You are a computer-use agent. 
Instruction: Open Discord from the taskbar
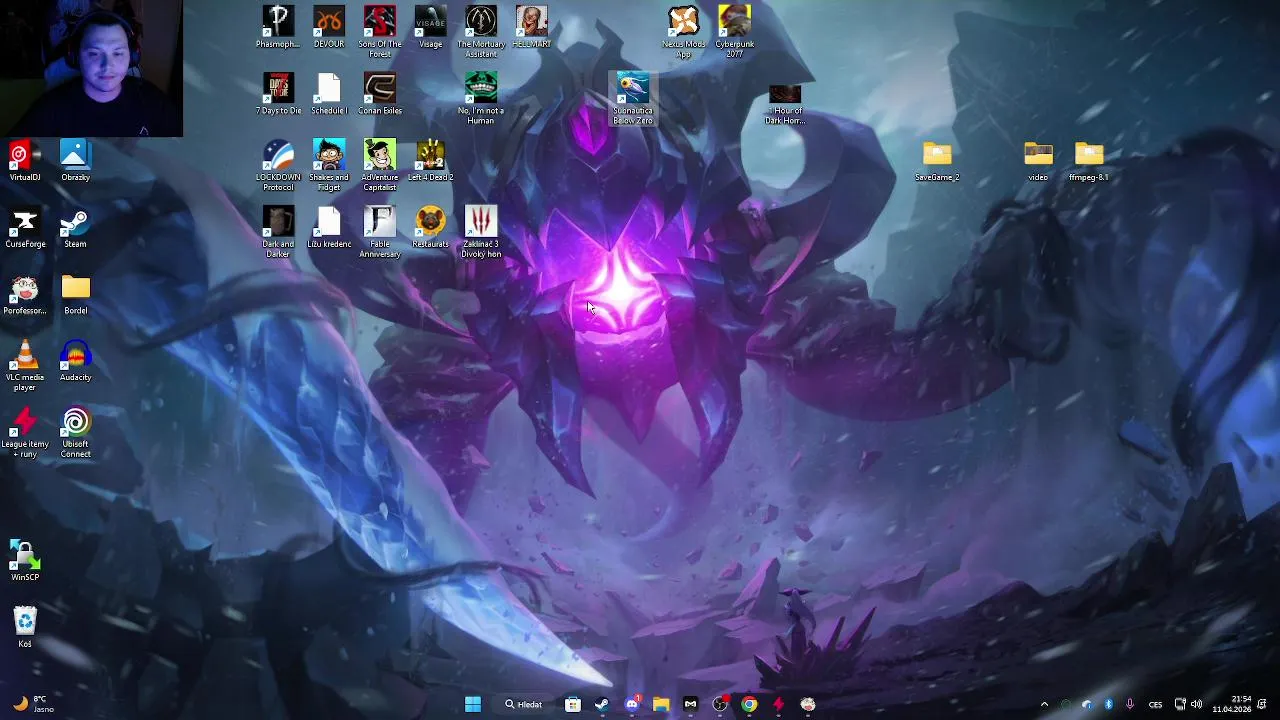click(x=632, y=704)
